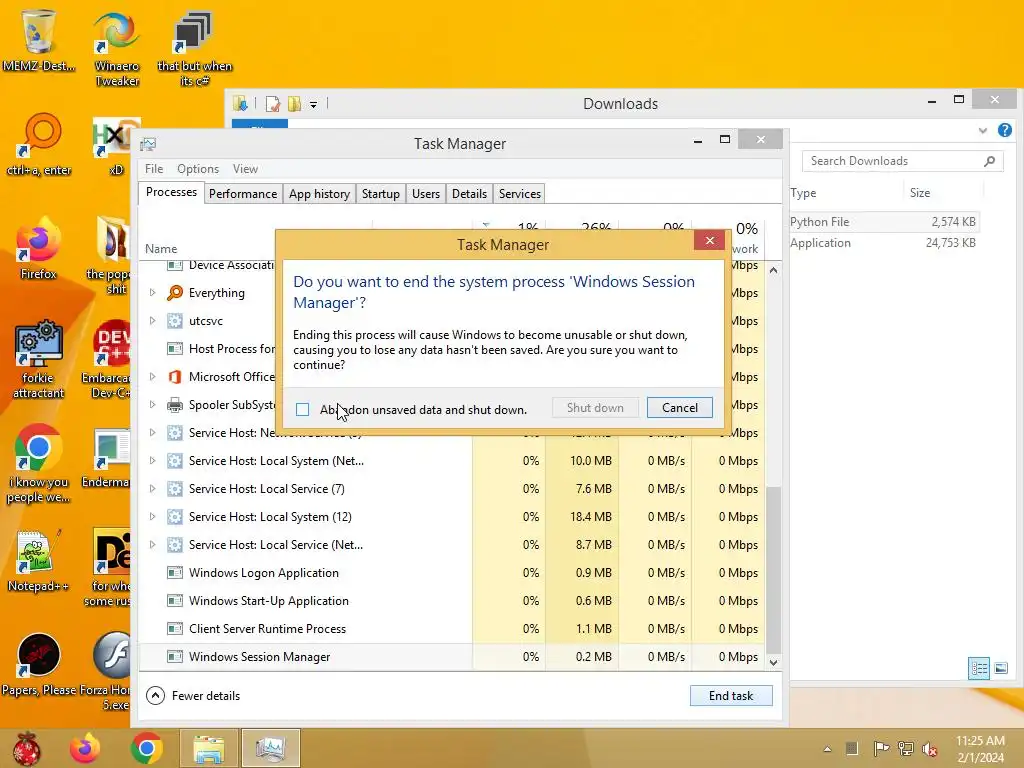Open the Chrome desktop shortcut
This screenshot has height=768, width=1024.
[39, 464]
